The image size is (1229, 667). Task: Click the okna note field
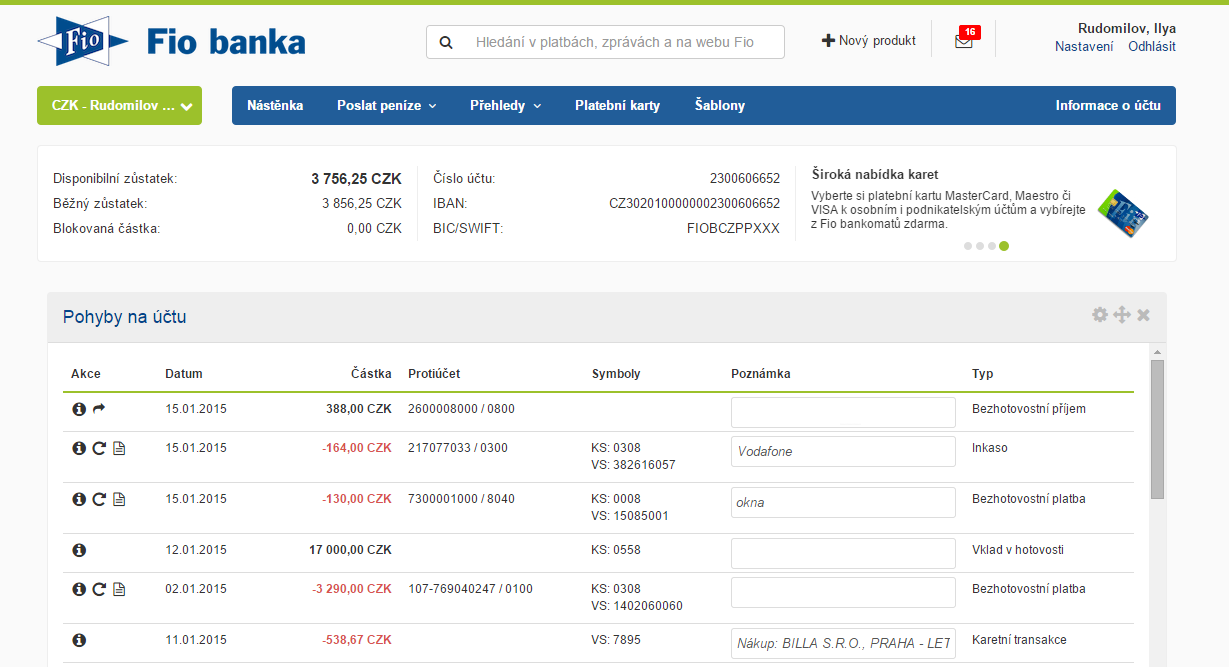pos(843,502)
